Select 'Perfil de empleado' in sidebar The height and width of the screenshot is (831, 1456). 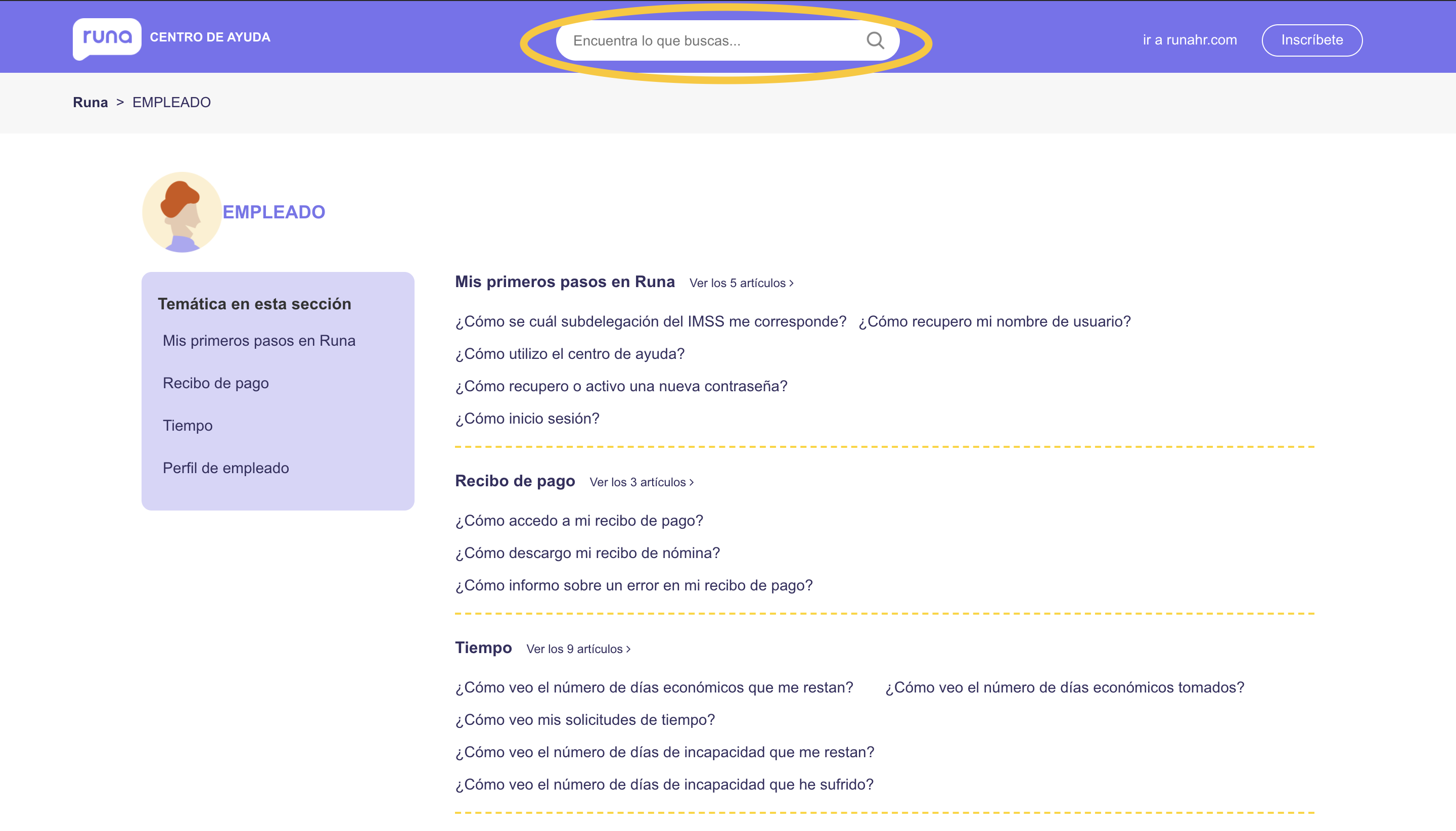[x=226, y=468]
